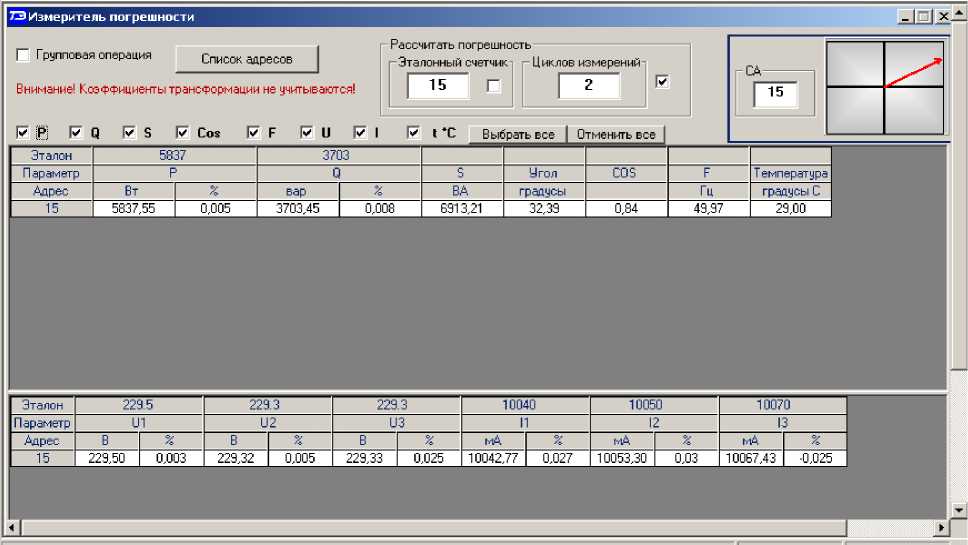Select the 10053,30 I2 current cell
This screenshot has height=545, width=968.
[x=622, y=458]
